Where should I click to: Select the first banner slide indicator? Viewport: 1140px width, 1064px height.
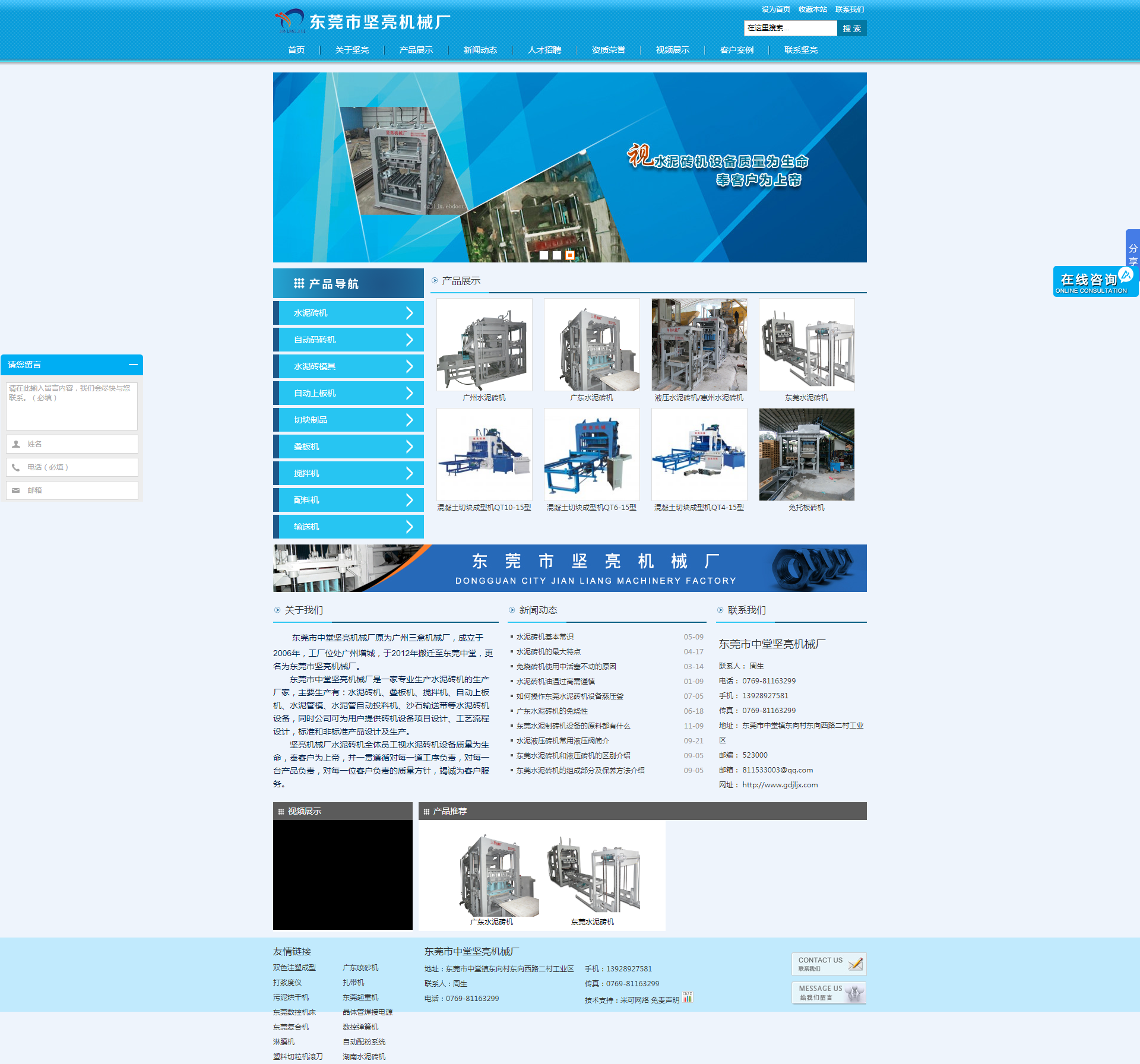pyautogui.click(x=544, y=255)
